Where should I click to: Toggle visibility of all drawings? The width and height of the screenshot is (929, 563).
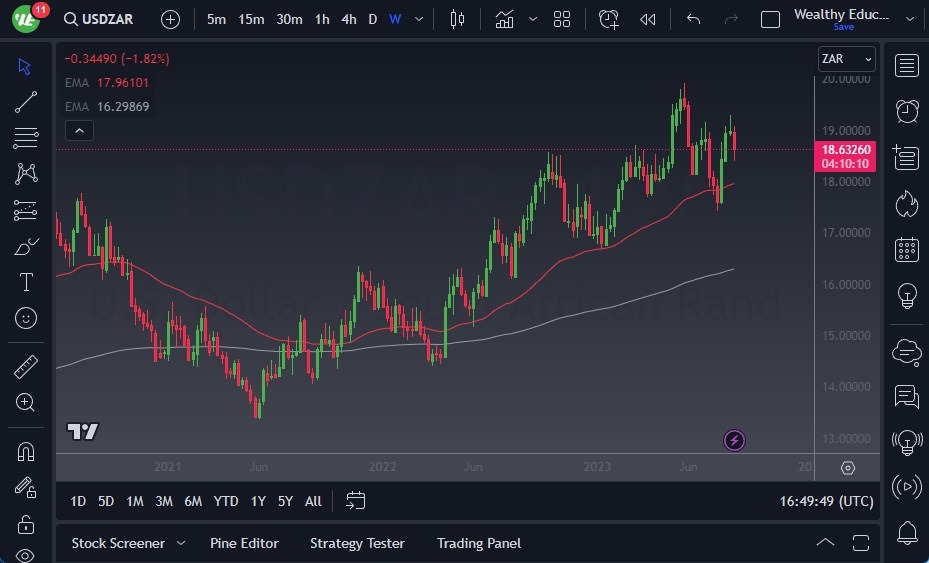pyautogui.click(x=27, y=555)
